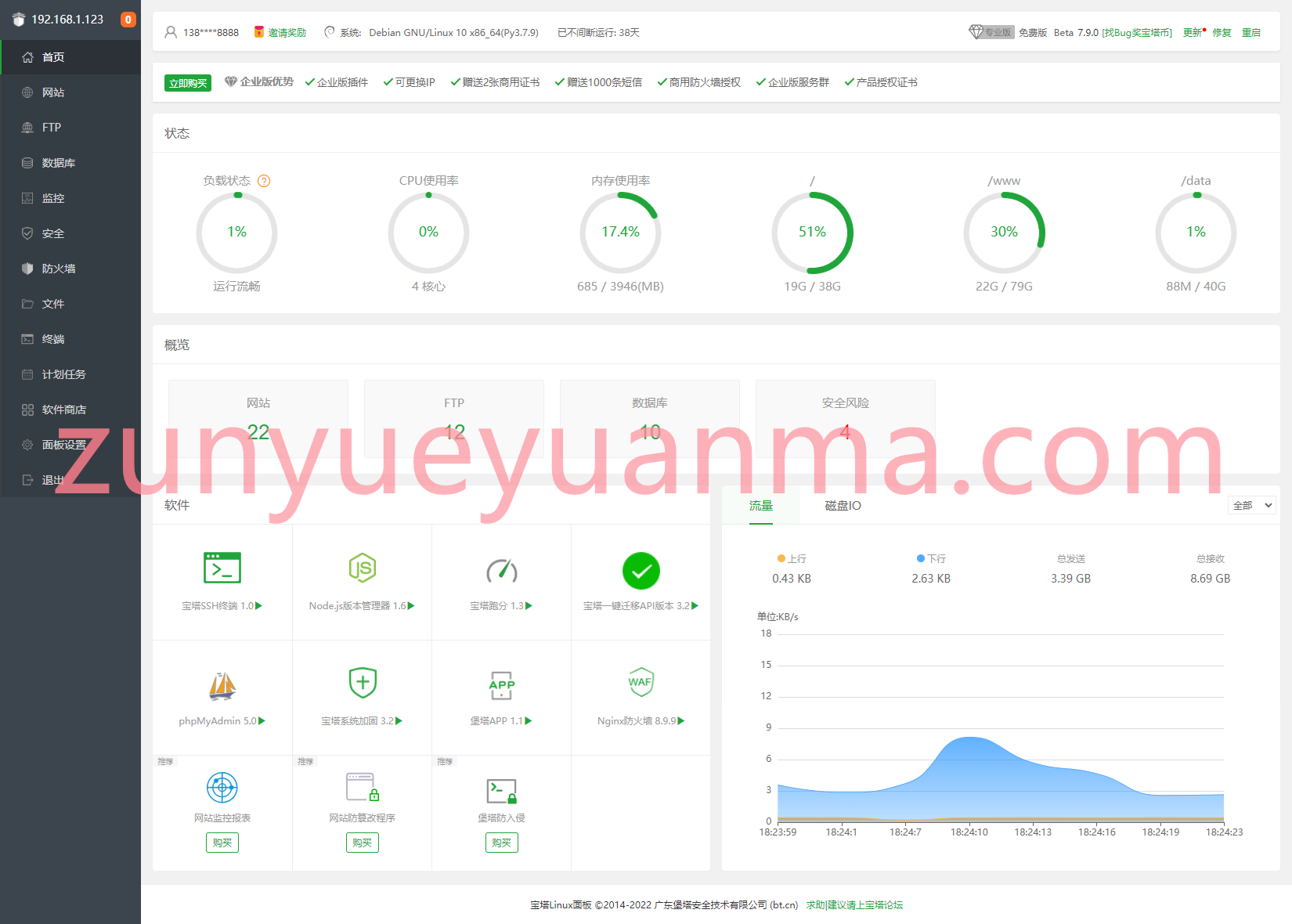Open the 安全风险 overview card
This screenshot has height=924, width=1292.
pos(846,419)
